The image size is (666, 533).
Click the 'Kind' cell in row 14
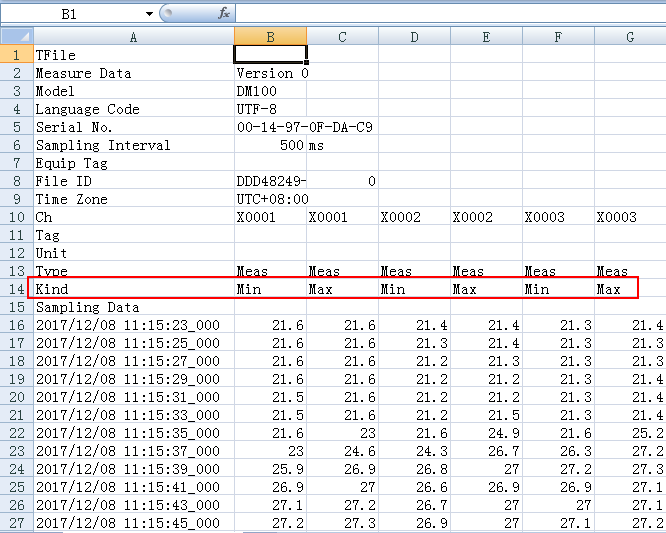click(x=133, y=289)
